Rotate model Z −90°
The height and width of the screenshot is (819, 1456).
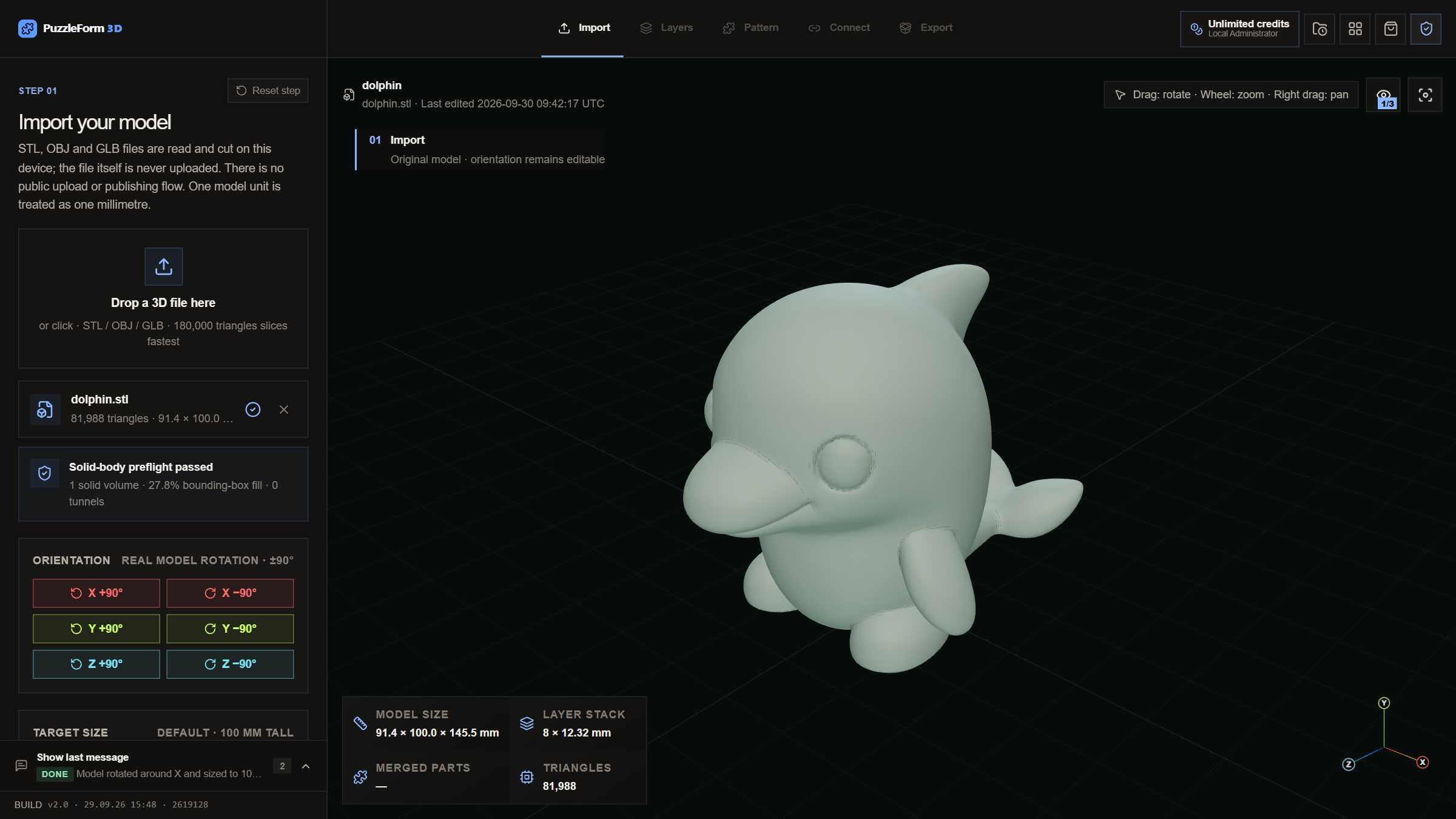tap(230, 664)
